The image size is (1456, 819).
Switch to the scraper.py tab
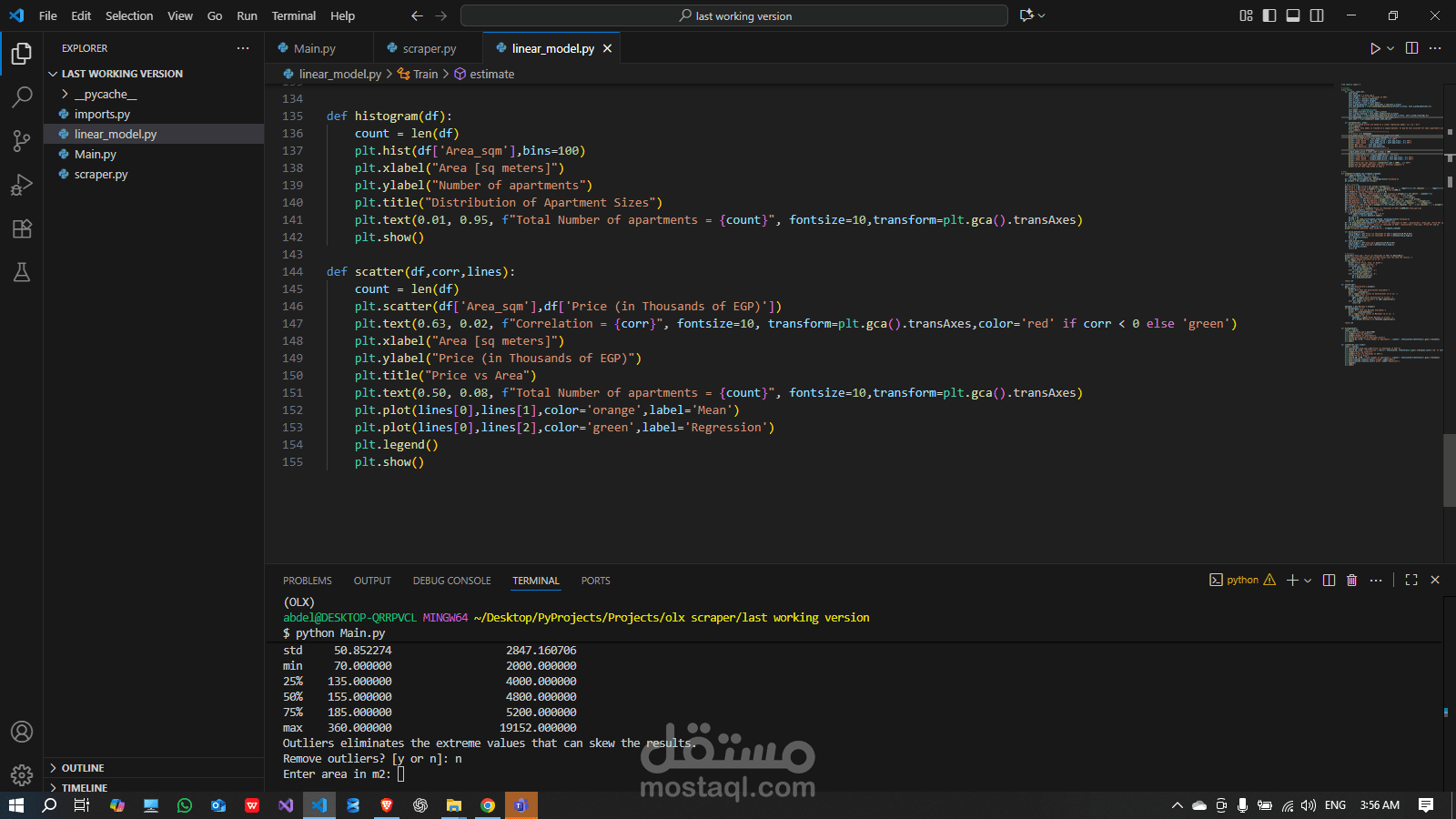(x=429, y=48)
